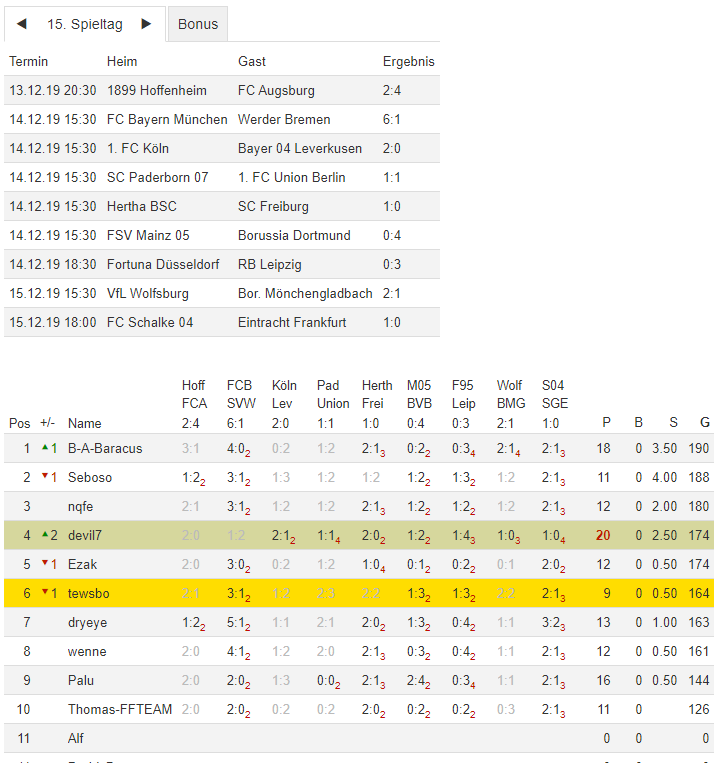
Task: Select the VfL Wolfsburg match row
Action: click(222, 293)
